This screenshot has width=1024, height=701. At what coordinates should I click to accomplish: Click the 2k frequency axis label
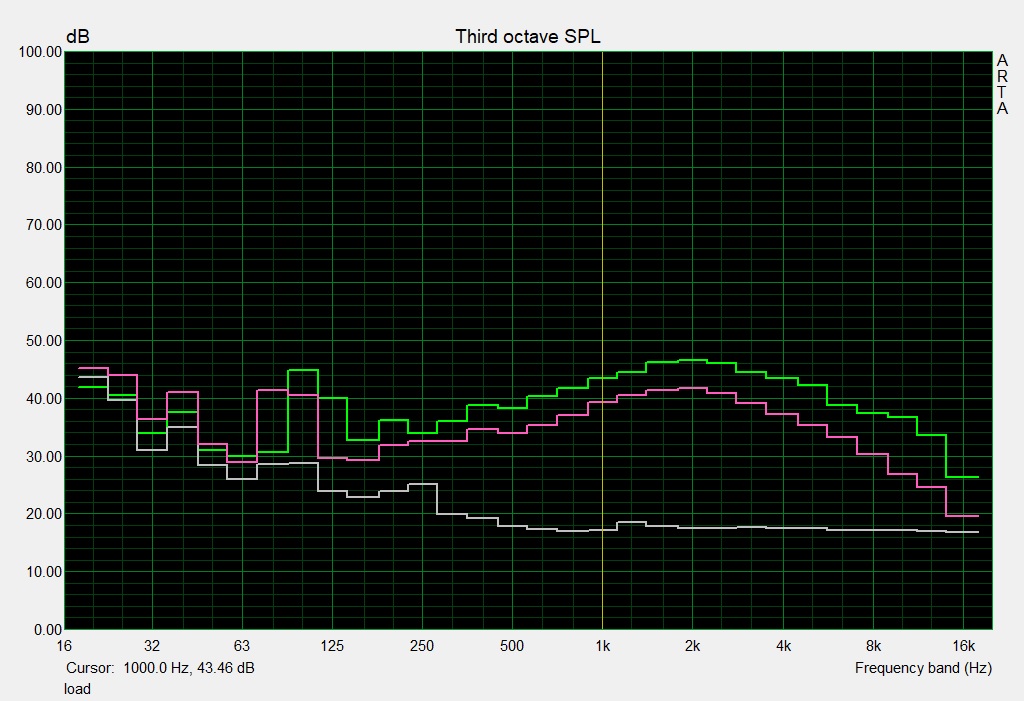tap(692, 646)
